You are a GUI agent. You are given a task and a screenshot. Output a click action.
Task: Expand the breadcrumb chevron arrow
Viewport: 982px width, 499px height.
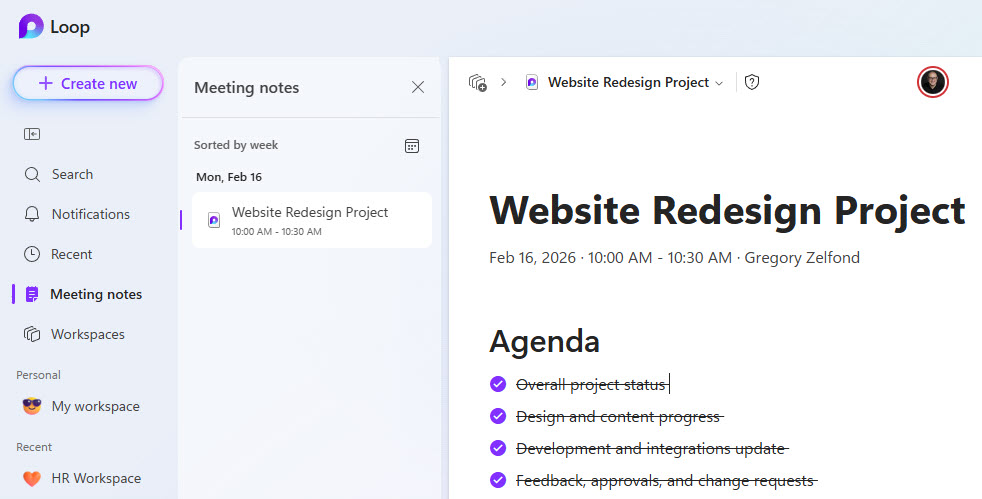pos(504,82)
